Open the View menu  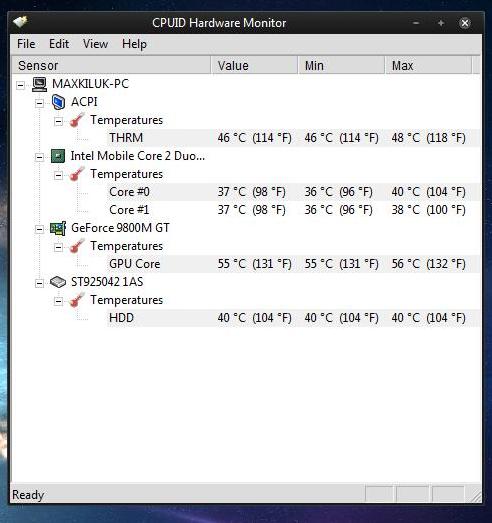coord(95,44)
